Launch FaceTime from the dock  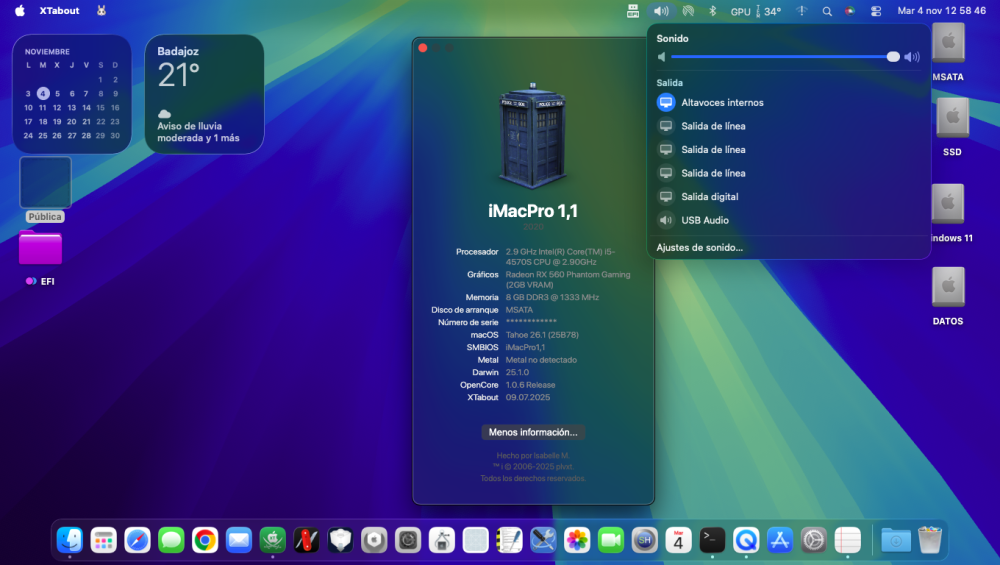[x=611, y=540]
